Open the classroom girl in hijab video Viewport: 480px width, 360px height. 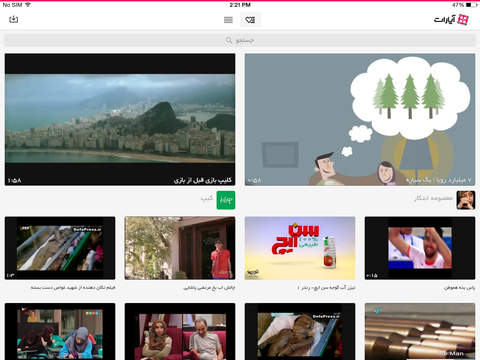[60, 331]
